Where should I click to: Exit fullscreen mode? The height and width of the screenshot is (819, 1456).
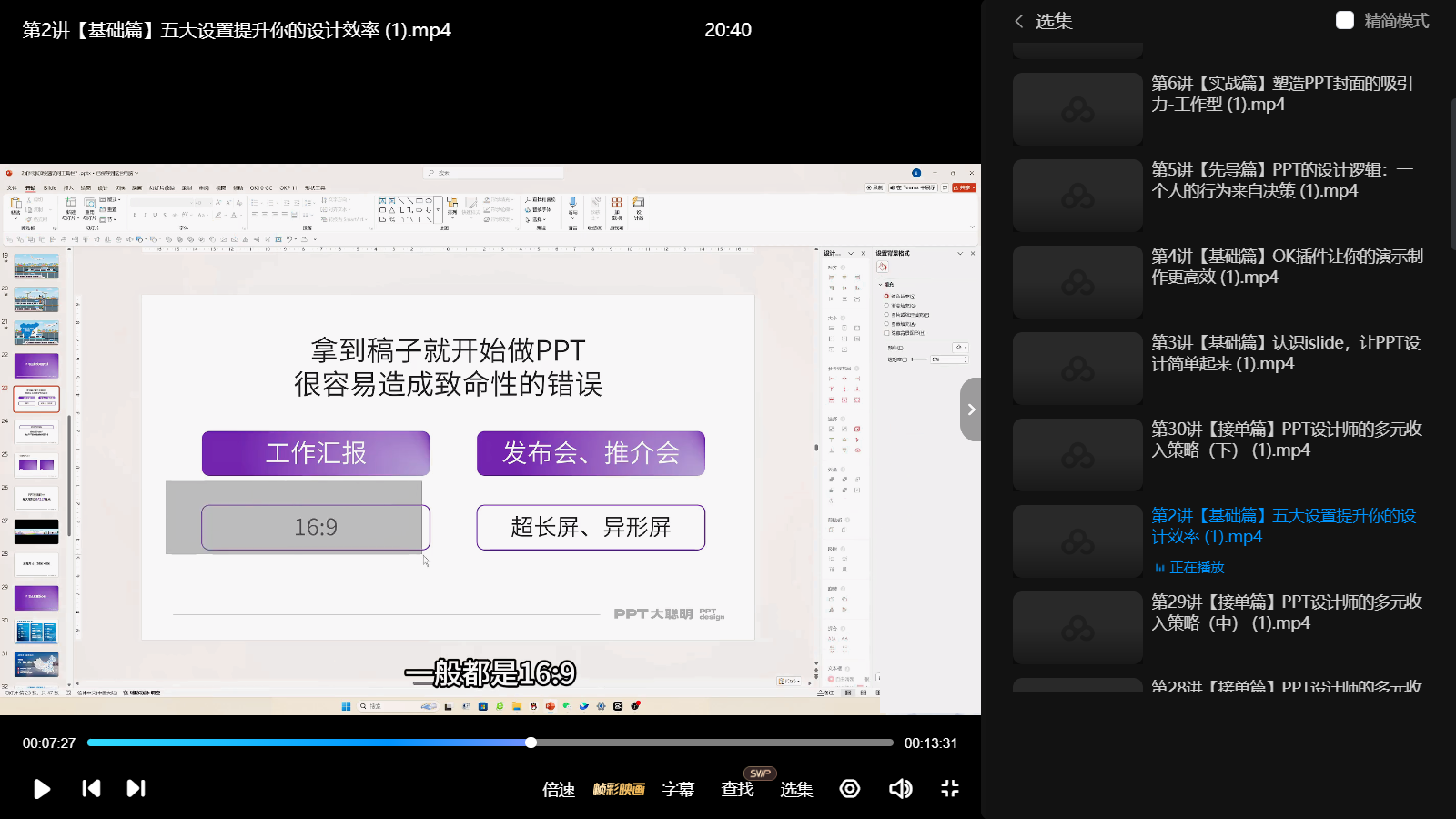(950, 788)
